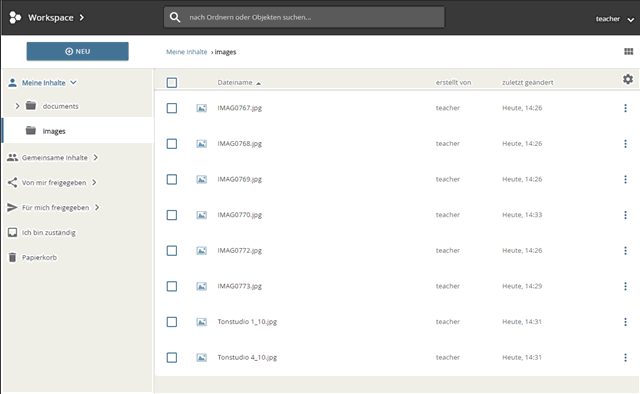This screenshot has height=394, width=640.
Task: Check the box for IMAG0773.jpg
Action: point(172,286)
